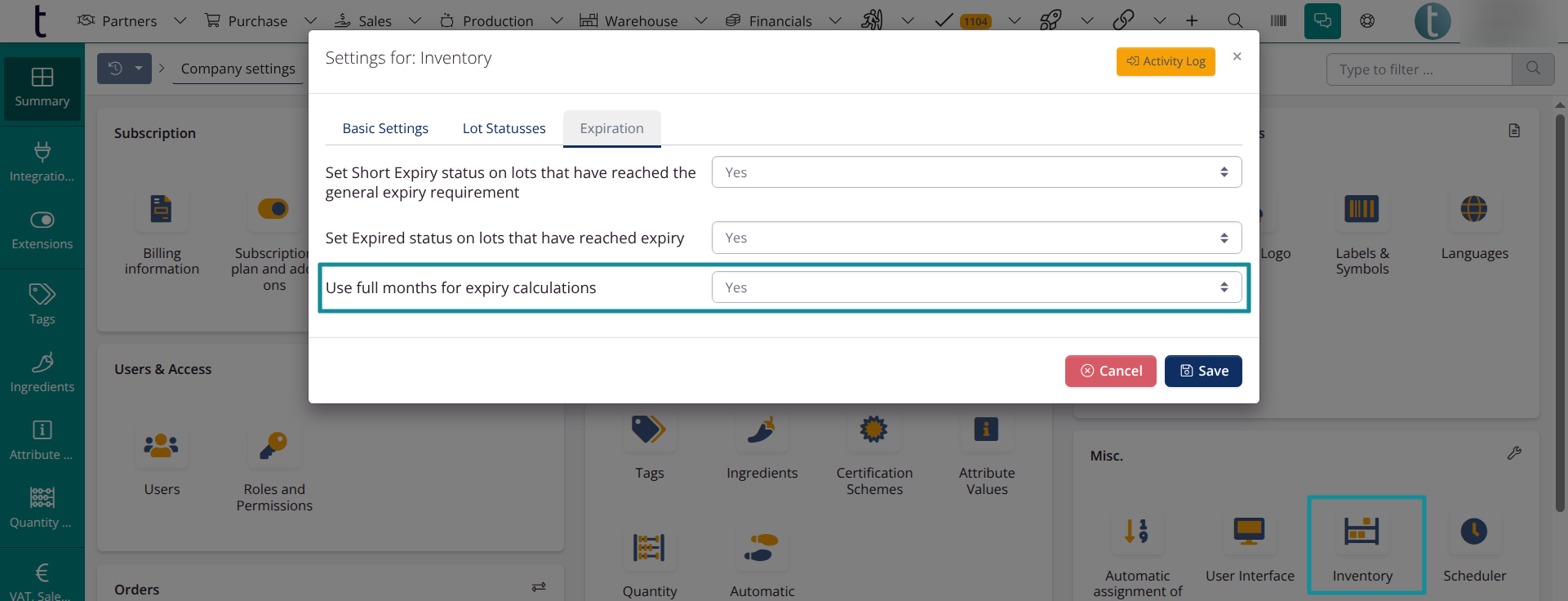
Task: Open the Summary sidebar item
Action: point(42,88)
